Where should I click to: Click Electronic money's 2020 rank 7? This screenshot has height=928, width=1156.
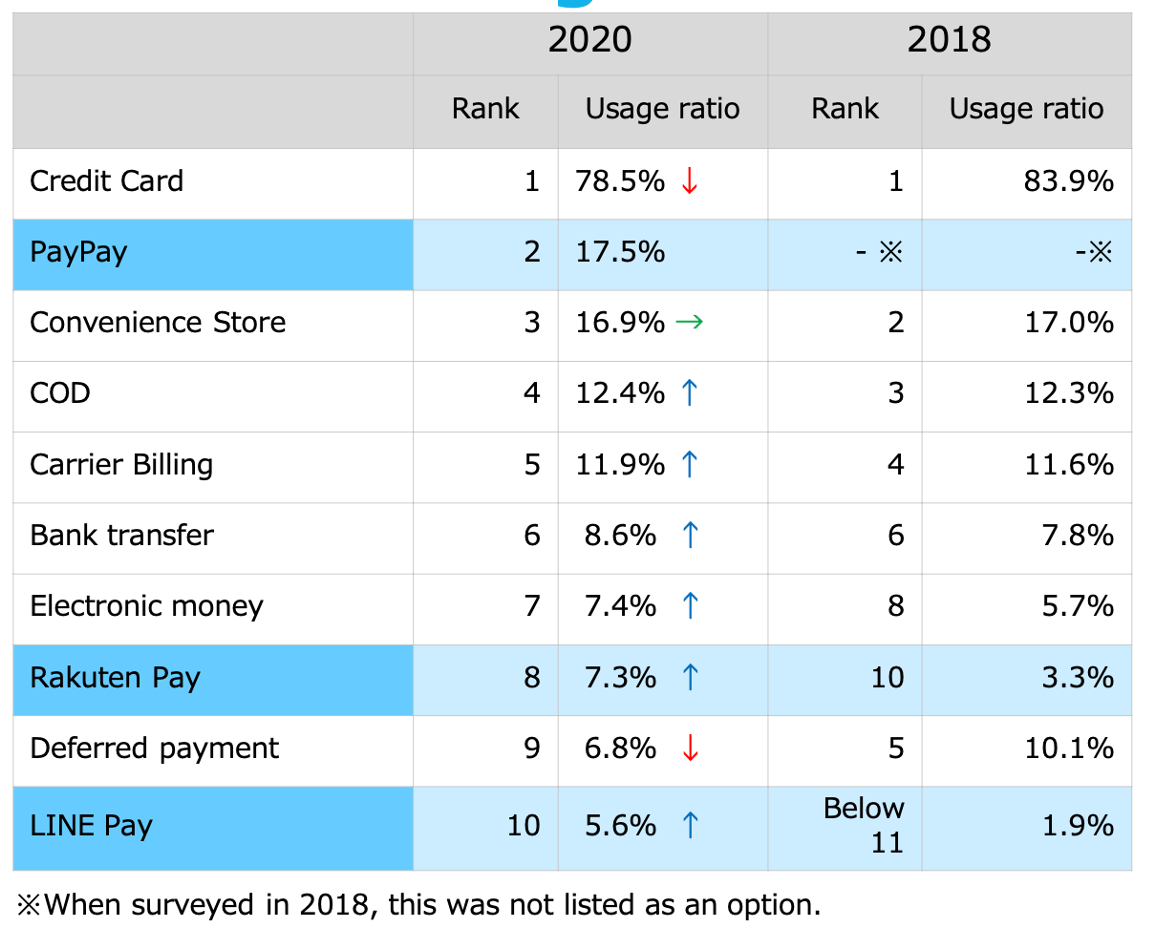pos(532,606)
